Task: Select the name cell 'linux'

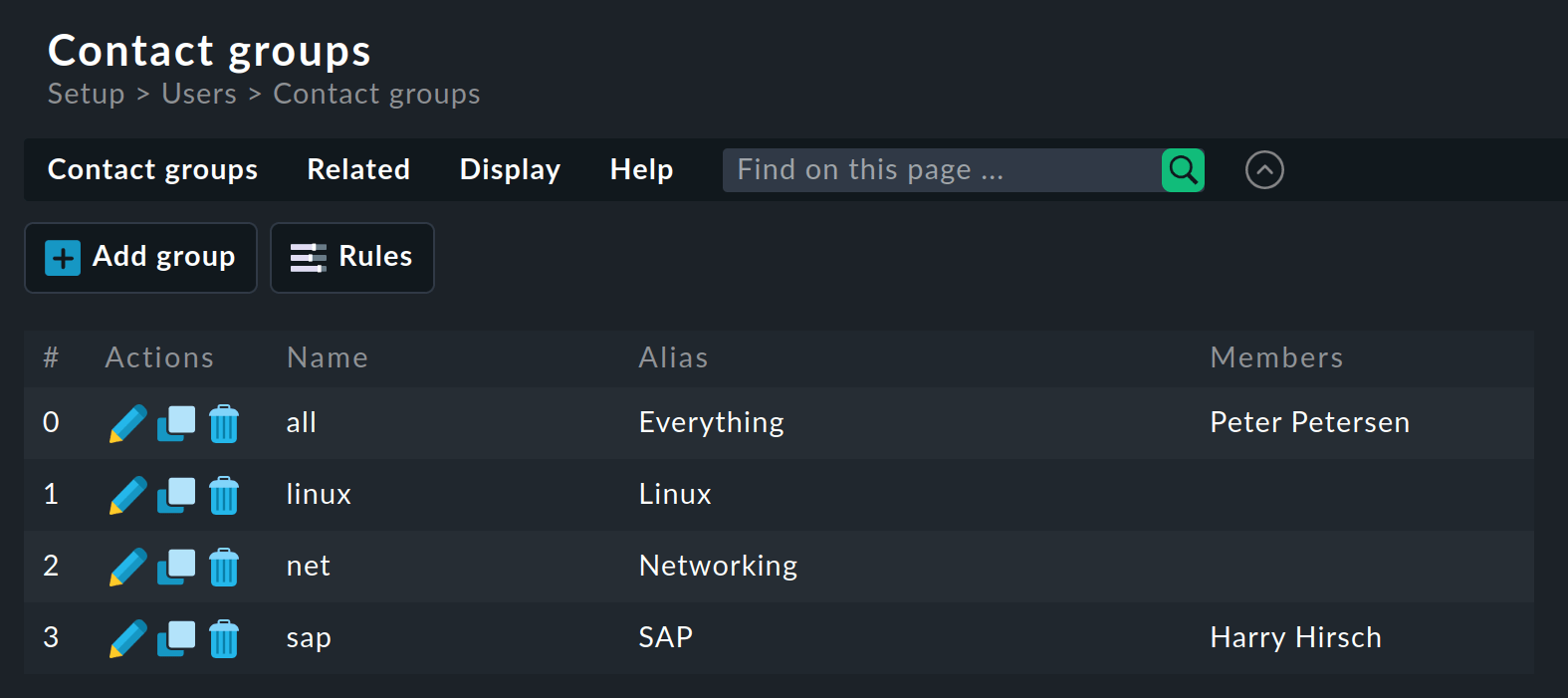Action: click(x=319, y=494)
